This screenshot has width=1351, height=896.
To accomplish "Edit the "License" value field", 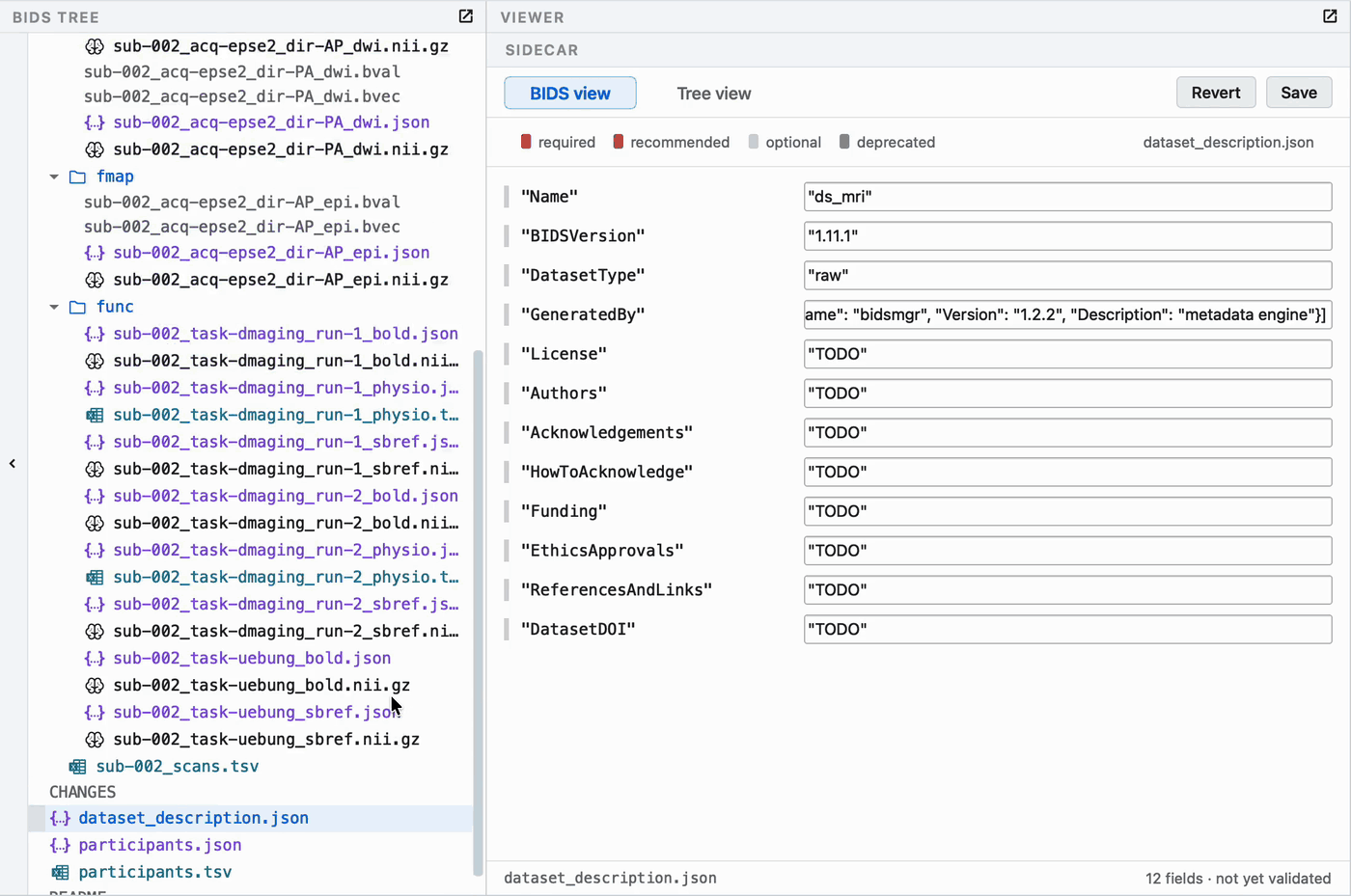I will [1067, 354].
